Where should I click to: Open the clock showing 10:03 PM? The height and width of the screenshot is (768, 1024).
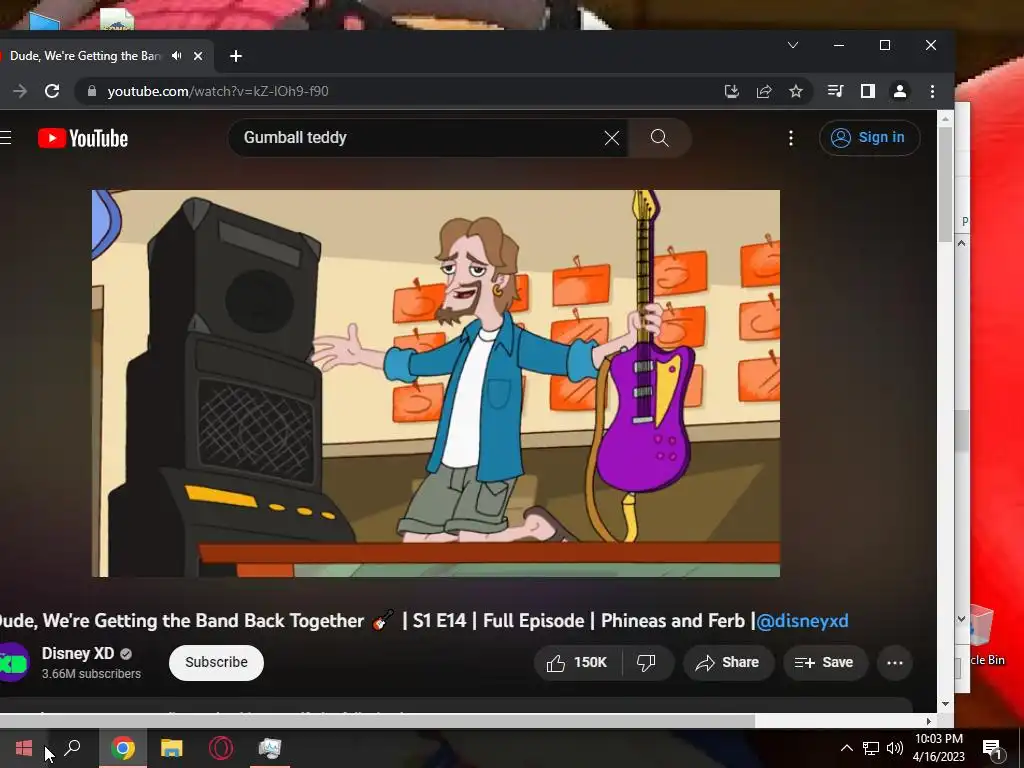tap(938, 748)
